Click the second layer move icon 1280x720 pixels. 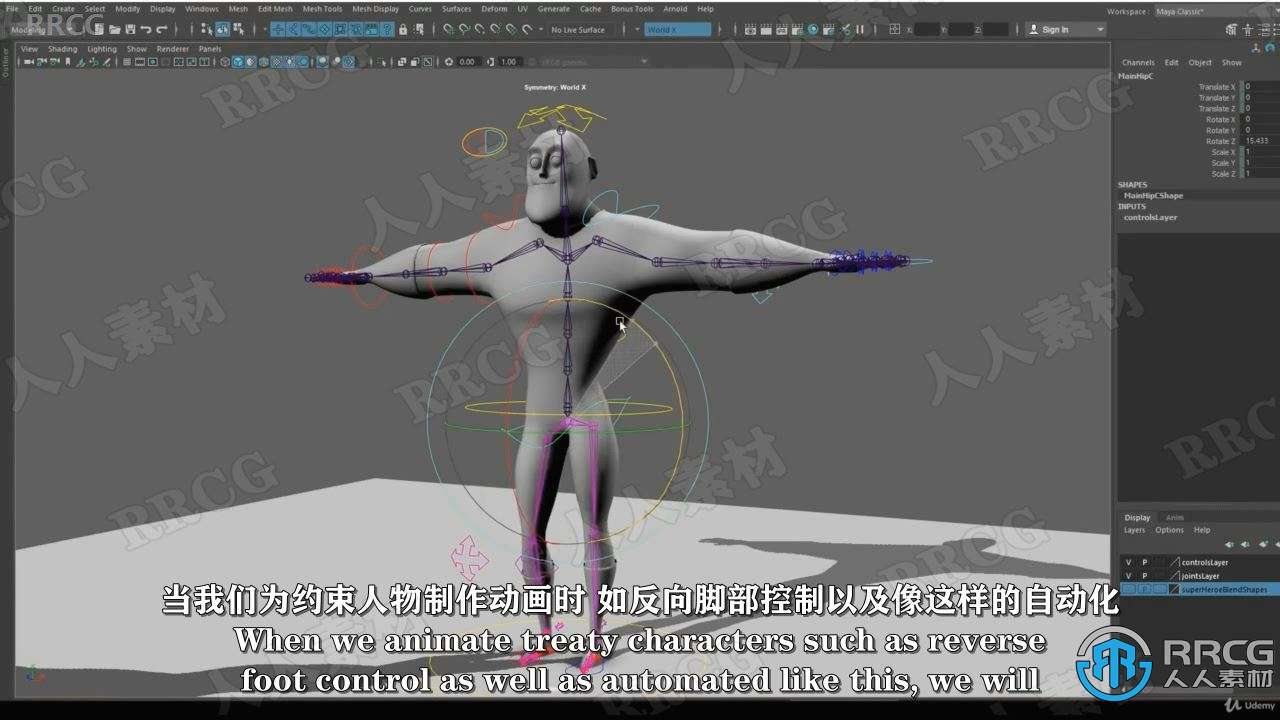pyautogui.click(x=1245, y=544)
